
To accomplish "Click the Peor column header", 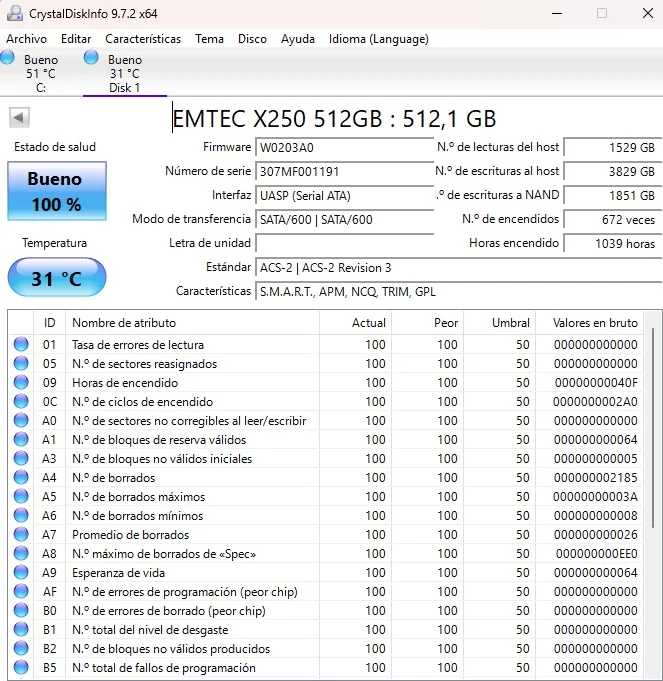I will [x=428, y=323].
